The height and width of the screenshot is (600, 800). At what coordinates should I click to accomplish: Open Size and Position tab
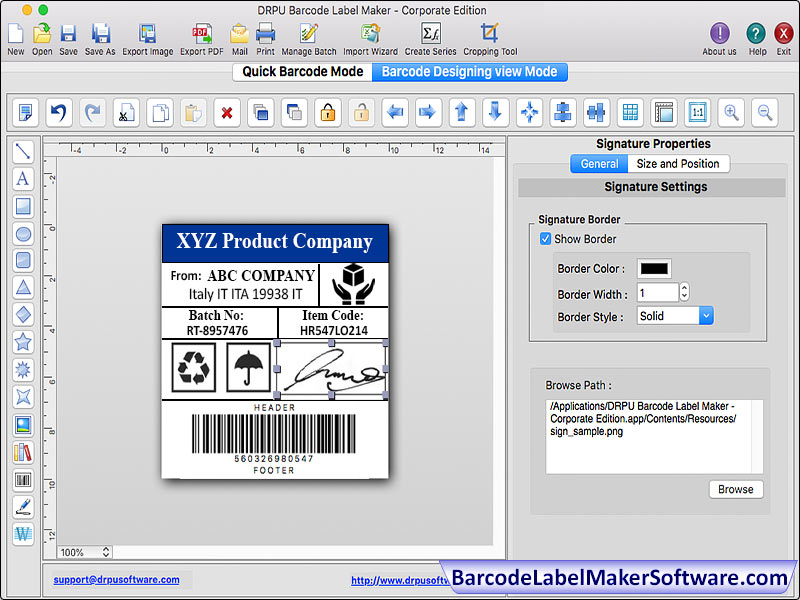tap(678, 164)
